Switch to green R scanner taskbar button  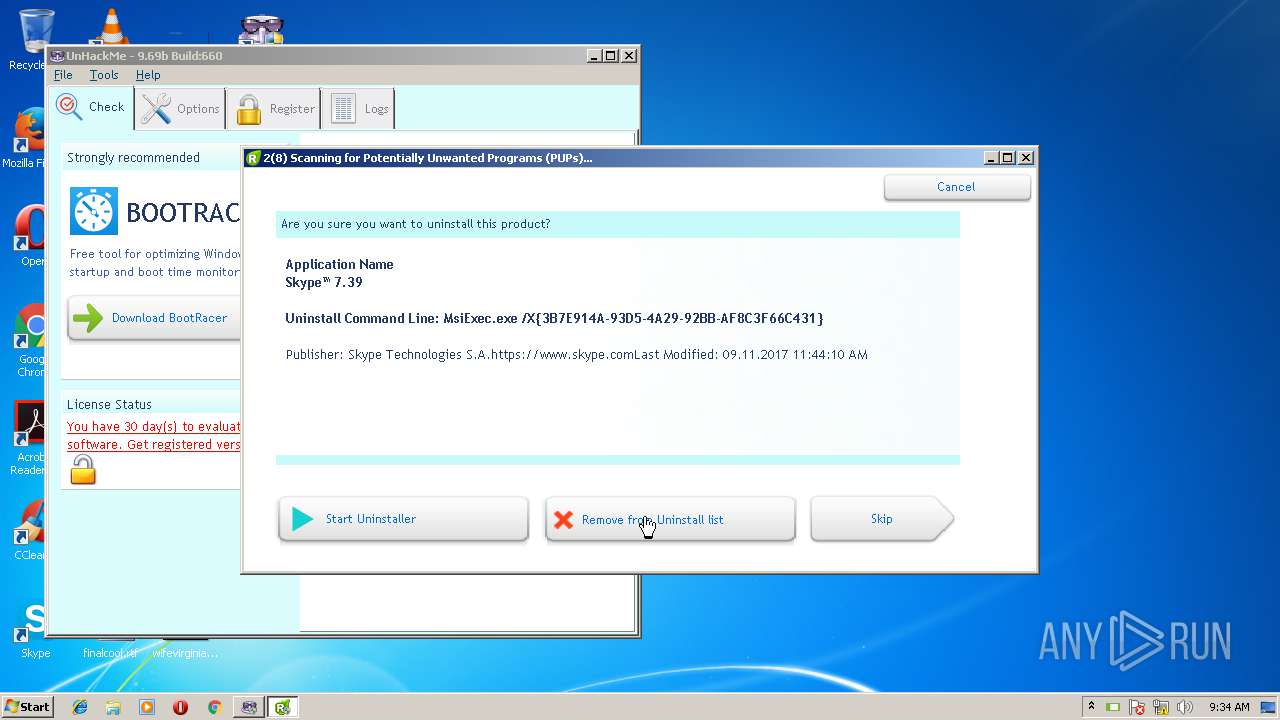coord(283,707)
